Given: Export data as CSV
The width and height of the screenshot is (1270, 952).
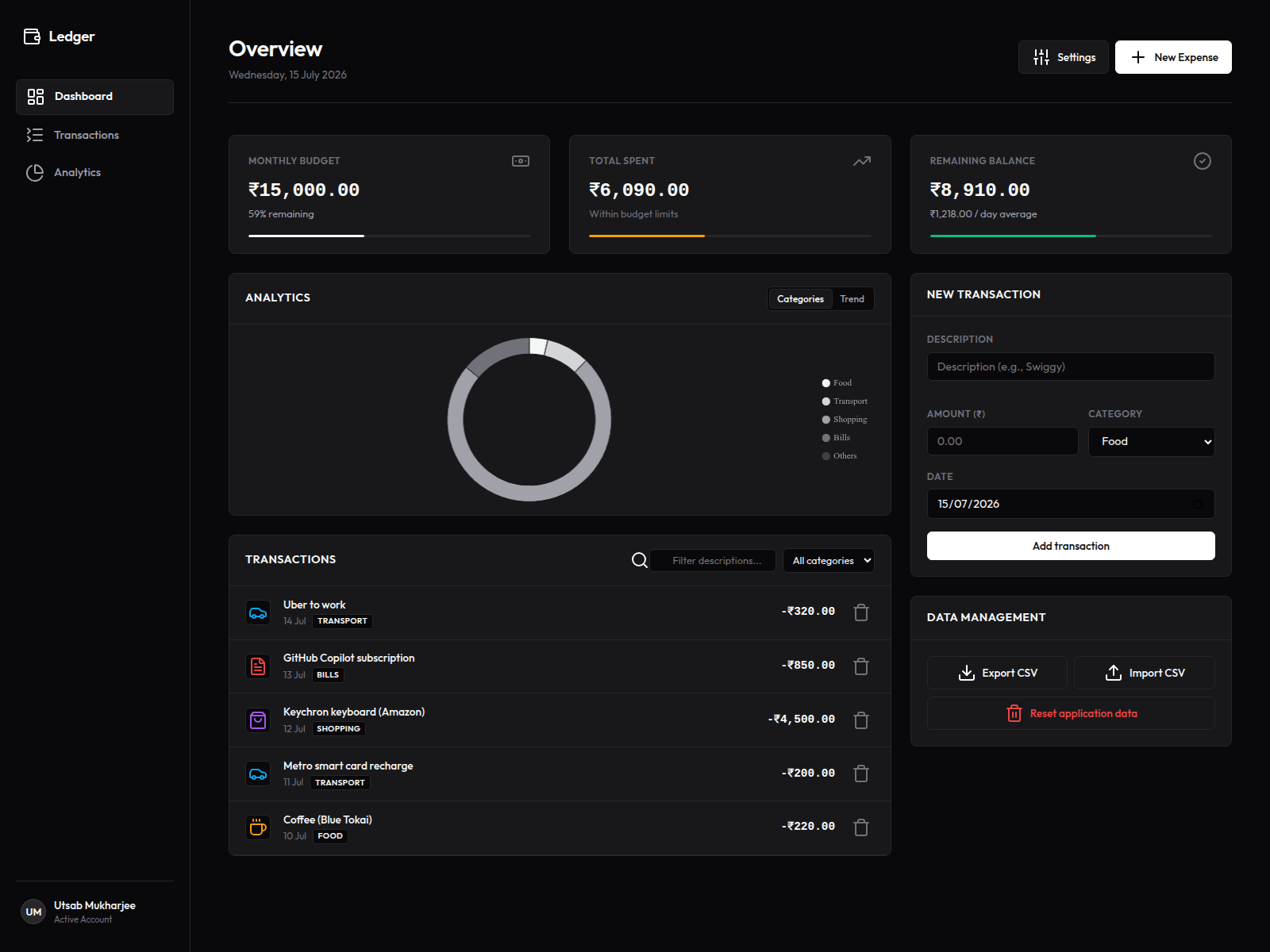Looking at the screenshot, I should [998, 673].
